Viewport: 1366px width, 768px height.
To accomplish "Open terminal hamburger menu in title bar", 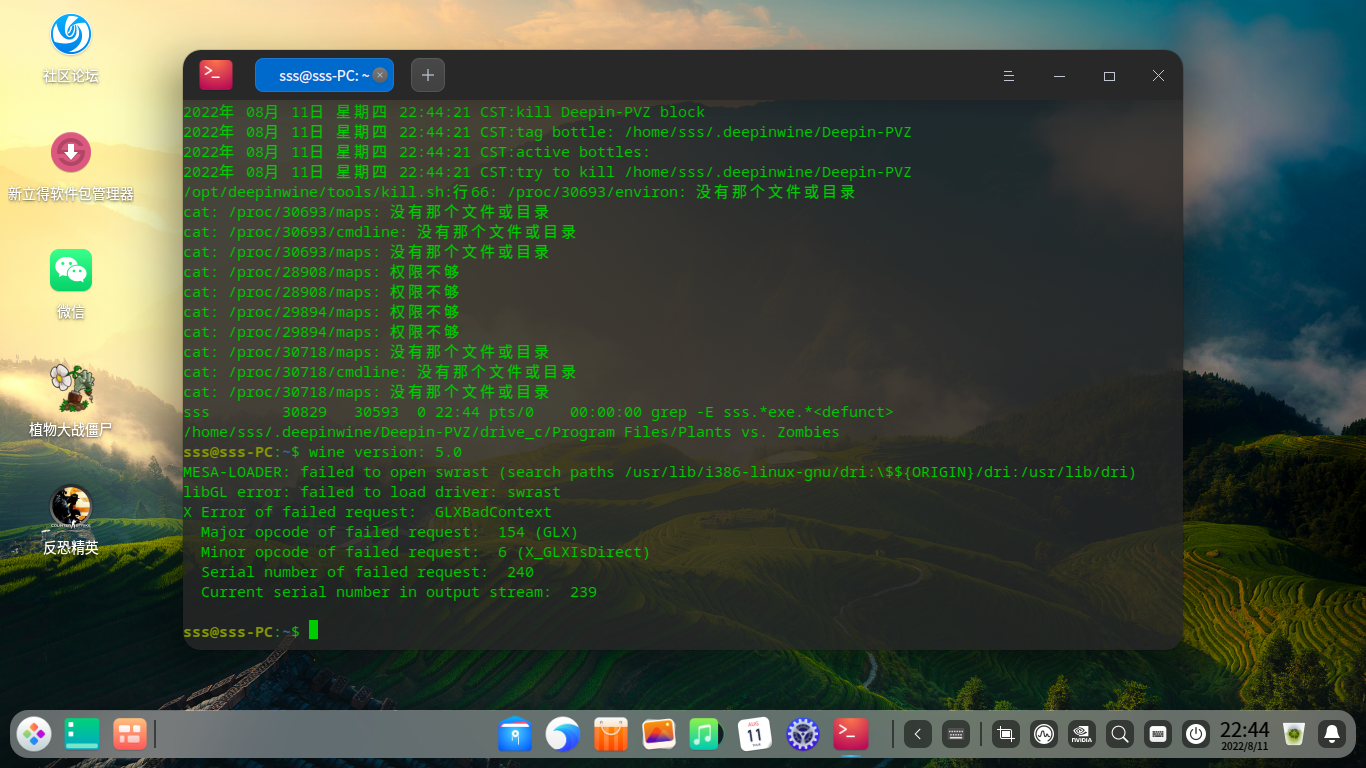I will click(x=1009, y=76).
